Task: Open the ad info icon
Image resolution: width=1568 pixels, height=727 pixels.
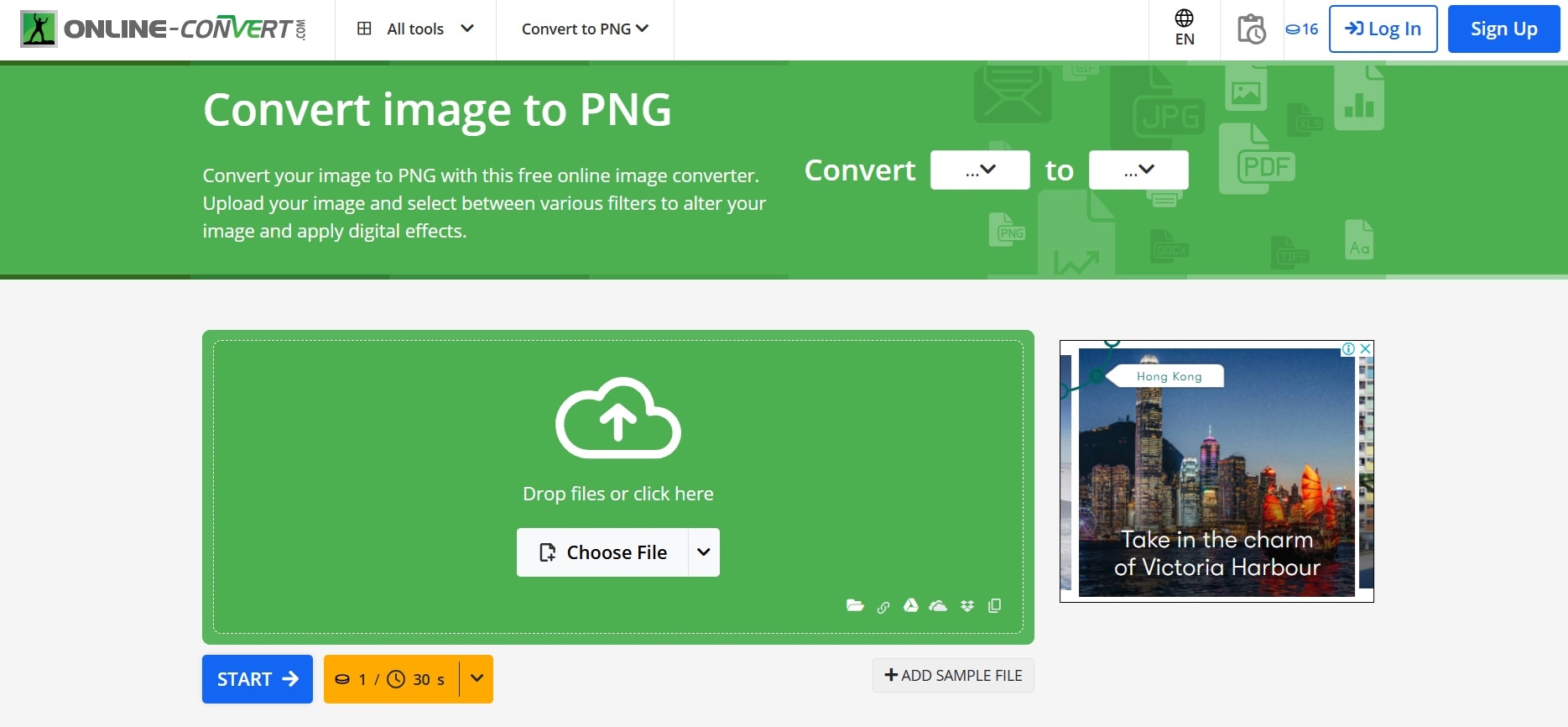Action: click(1348, 348)
